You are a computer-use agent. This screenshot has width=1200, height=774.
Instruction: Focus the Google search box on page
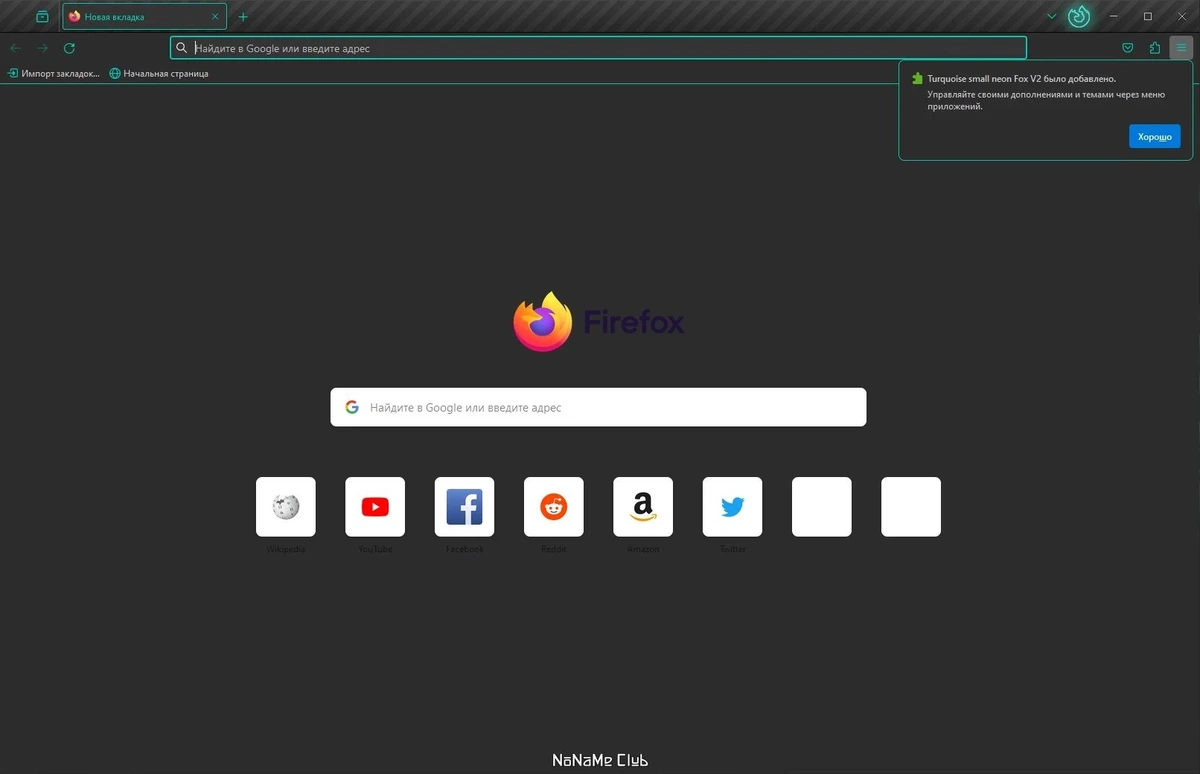(598, 407)
